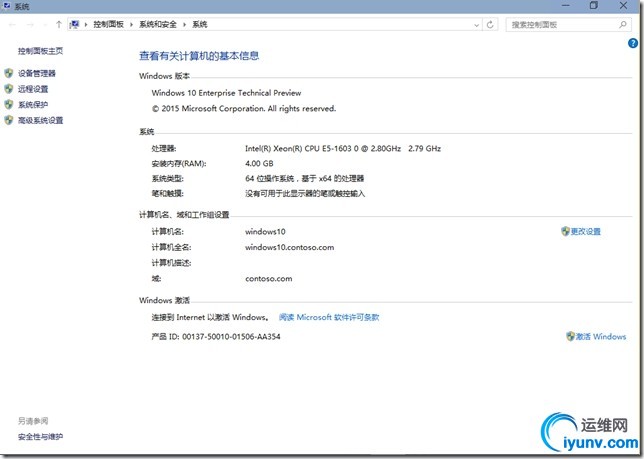Image resolution: width=644 pixels, height=459 pixels.
Task: Select the product ID 00137-50010-01506-AA354
Action: click(231, 337)
